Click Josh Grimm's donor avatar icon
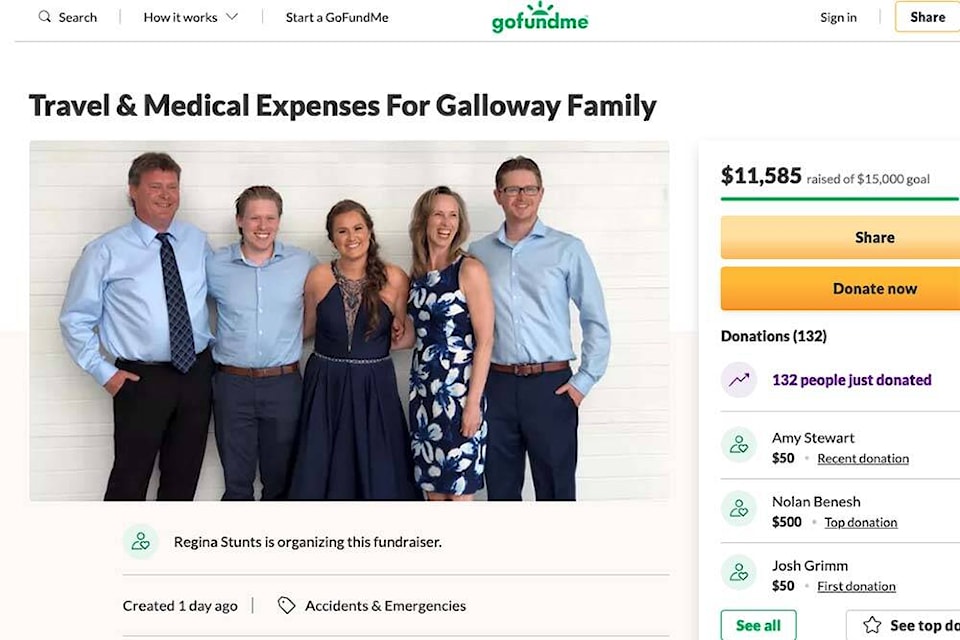 [738, 572]
